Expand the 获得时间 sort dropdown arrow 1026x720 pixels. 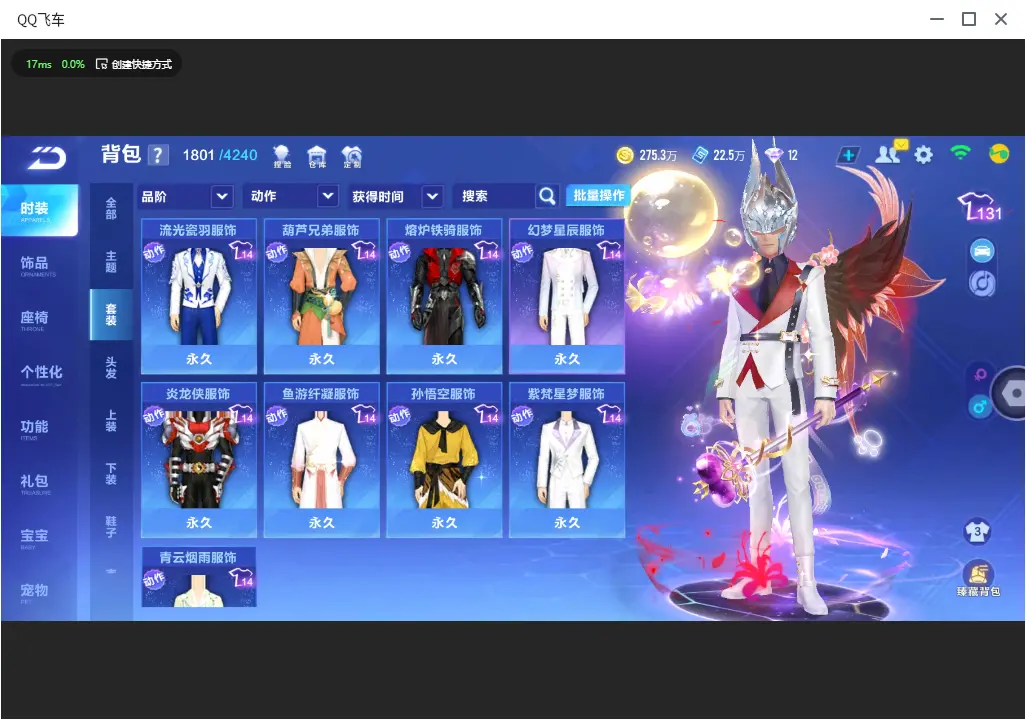[432, 196]
